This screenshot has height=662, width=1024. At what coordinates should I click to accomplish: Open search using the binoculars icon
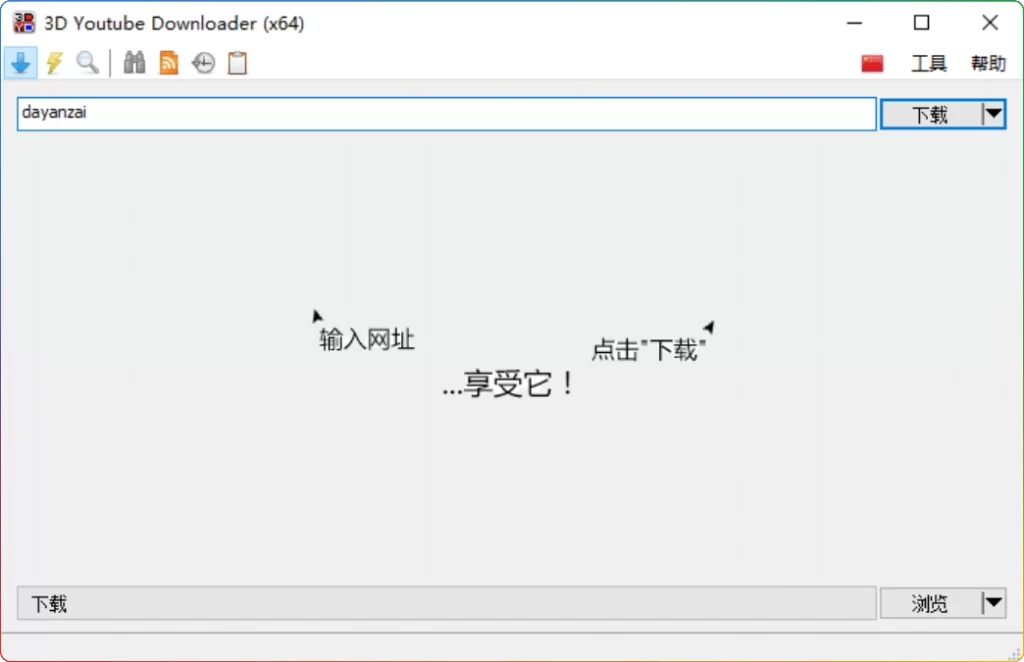pyautogui.click(x=134, y=62)
